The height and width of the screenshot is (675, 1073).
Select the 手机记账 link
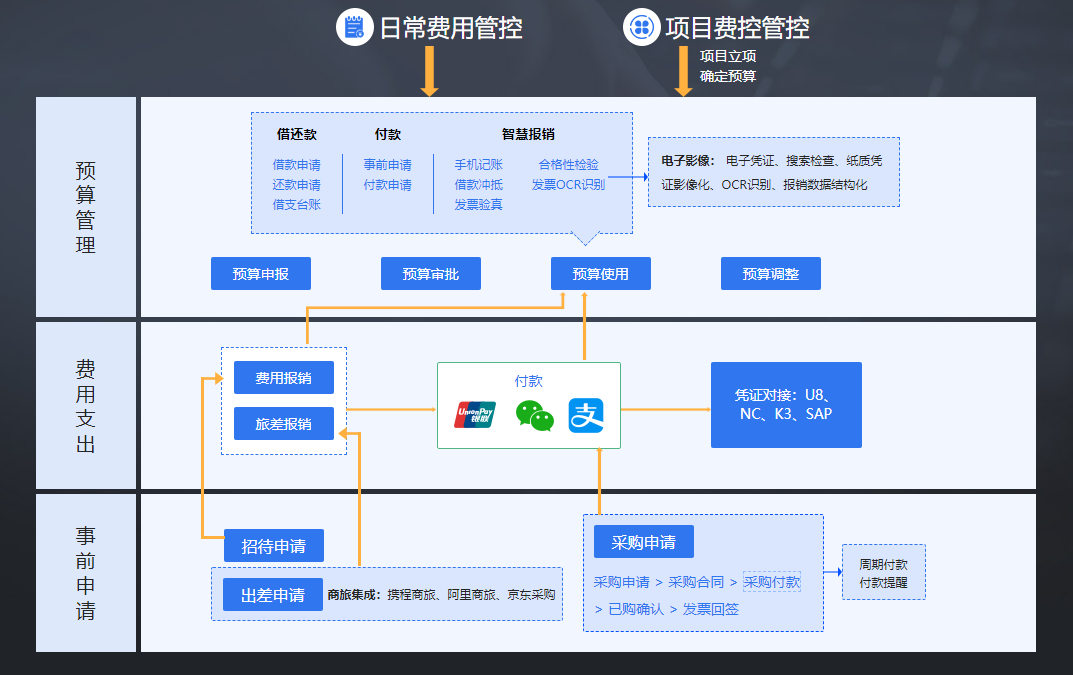coord(478,165)
